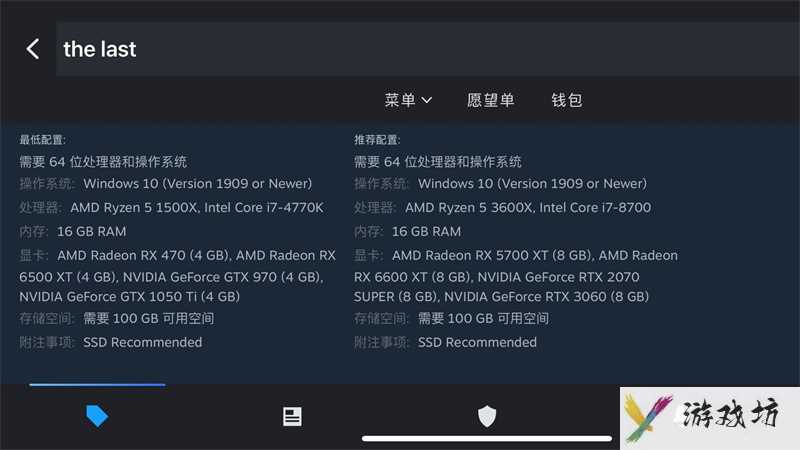Go back using the left arrow icon
This screenshot has width=800, height=450.
(33, 49)
